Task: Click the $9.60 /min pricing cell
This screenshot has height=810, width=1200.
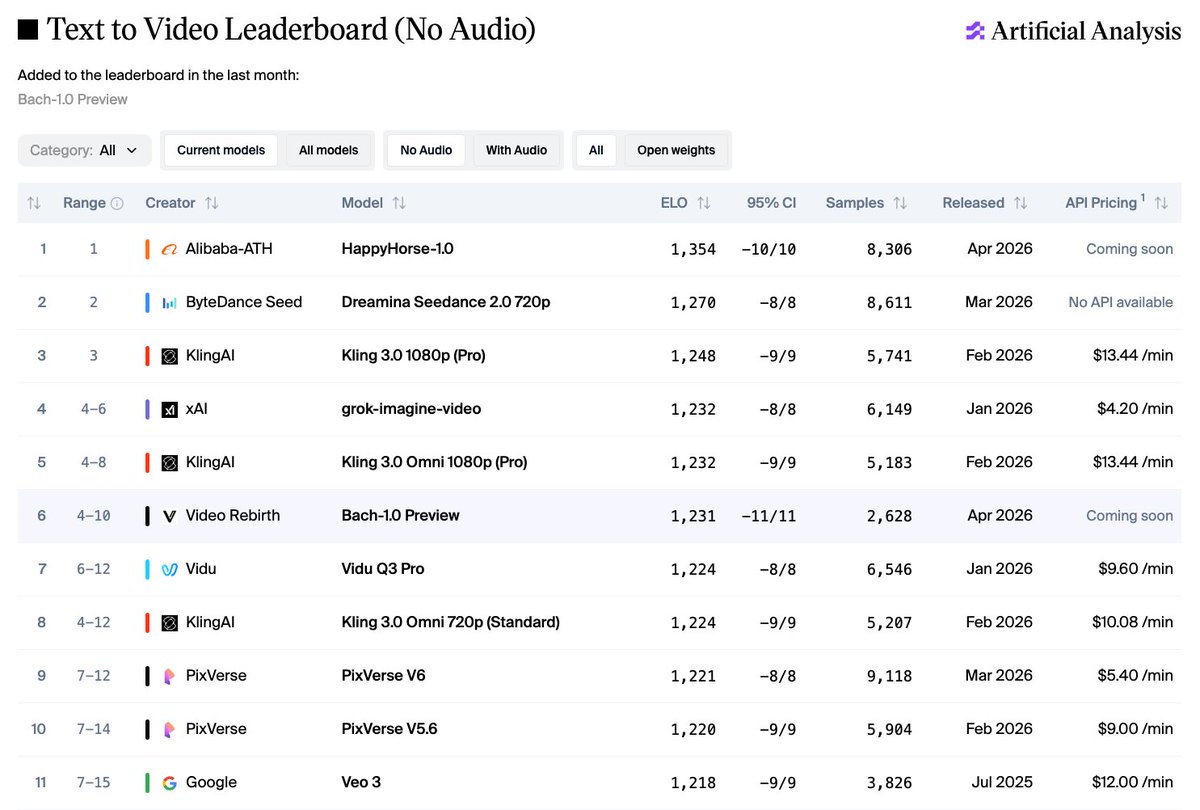Action: (x=1135, y=569)
